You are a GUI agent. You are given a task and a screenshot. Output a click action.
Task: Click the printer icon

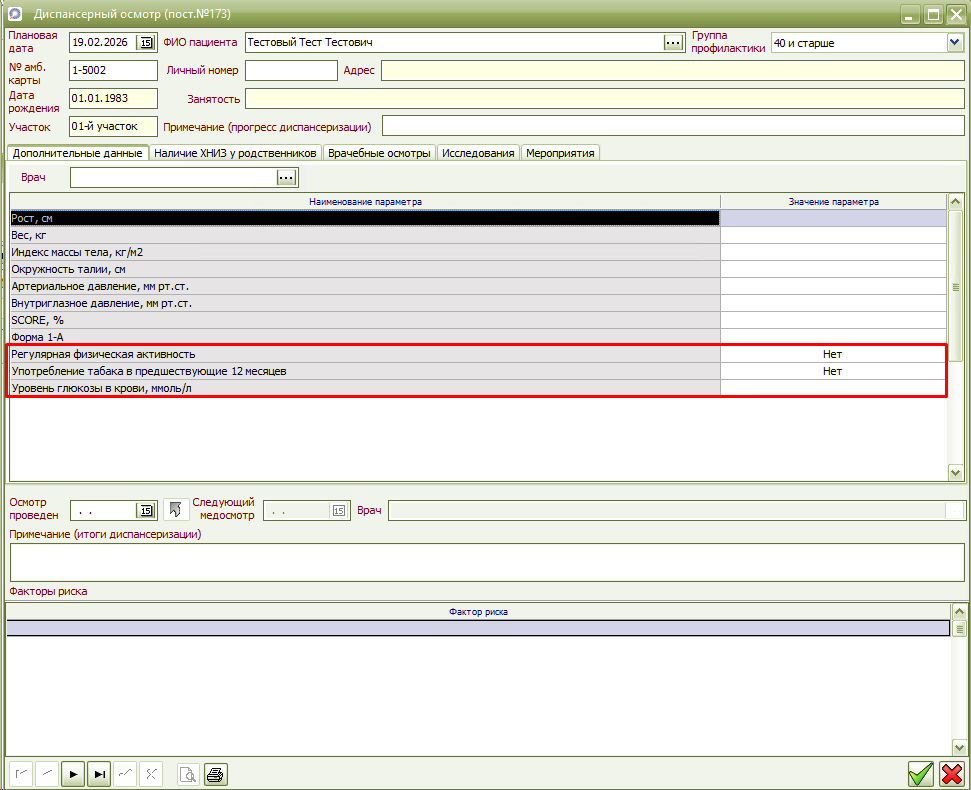point(215,774)
